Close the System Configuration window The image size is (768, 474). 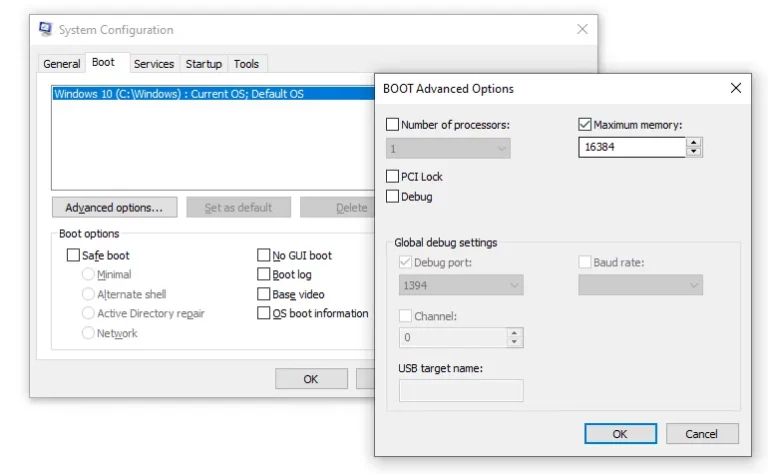point(582,29)
